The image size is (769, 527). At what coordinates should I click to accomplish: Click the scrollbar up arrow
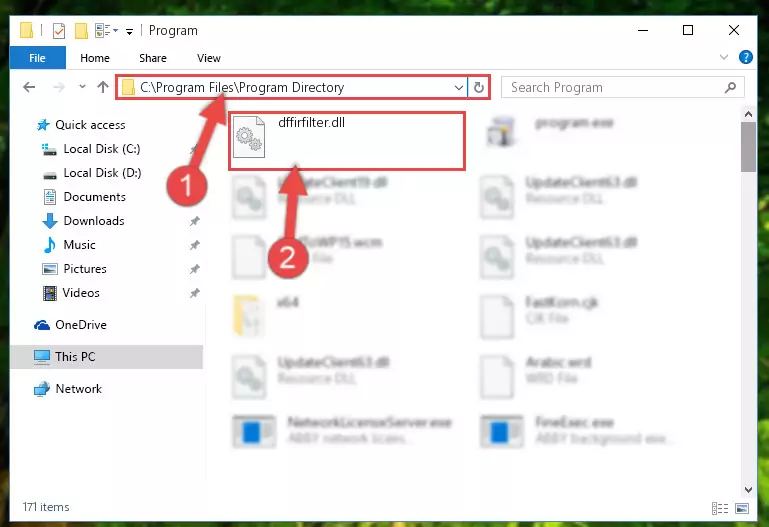748,115
